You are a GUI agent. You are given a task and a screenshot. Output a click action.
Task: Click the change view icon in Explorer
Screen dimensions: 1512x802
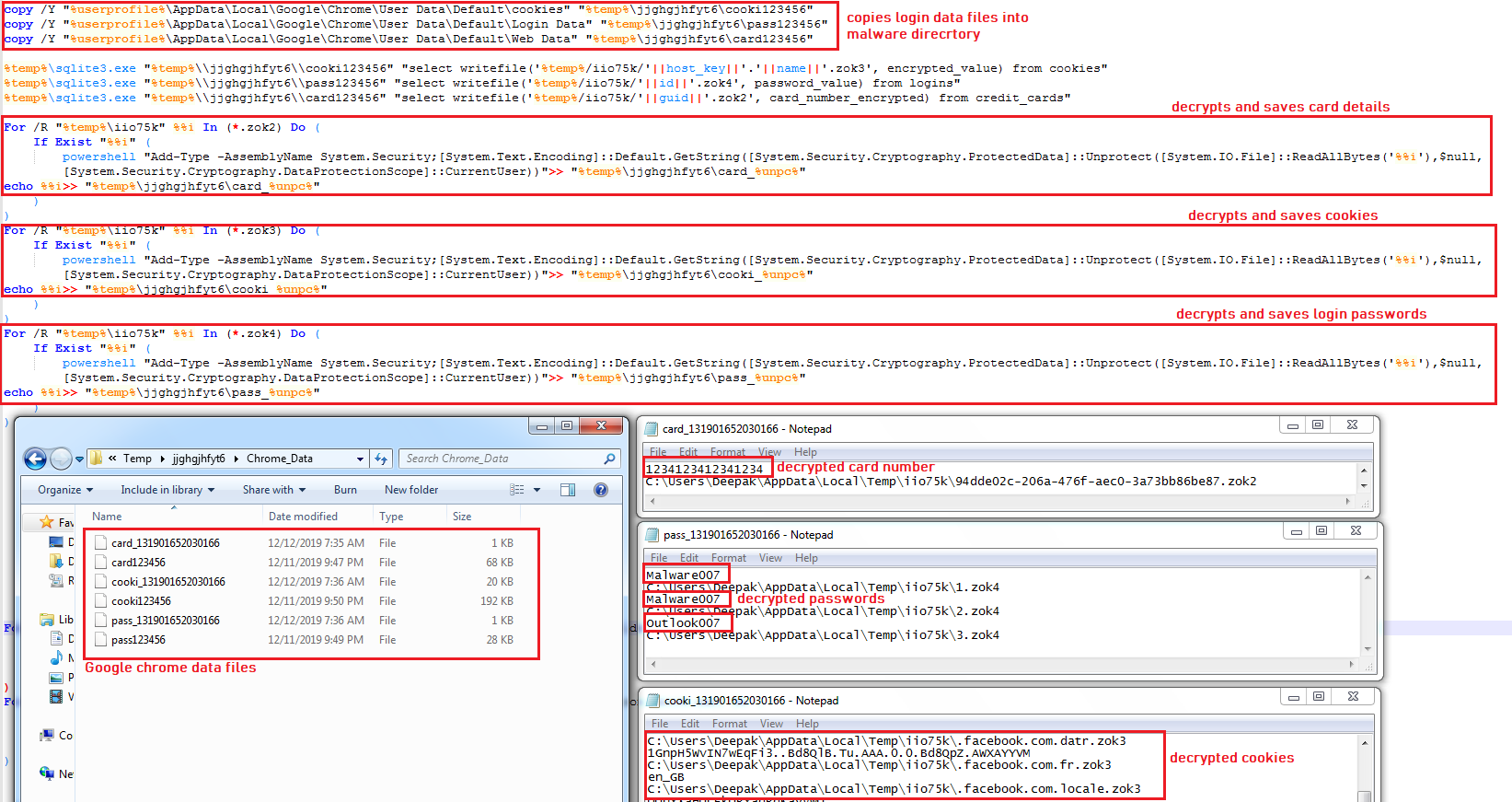(517, 490)
